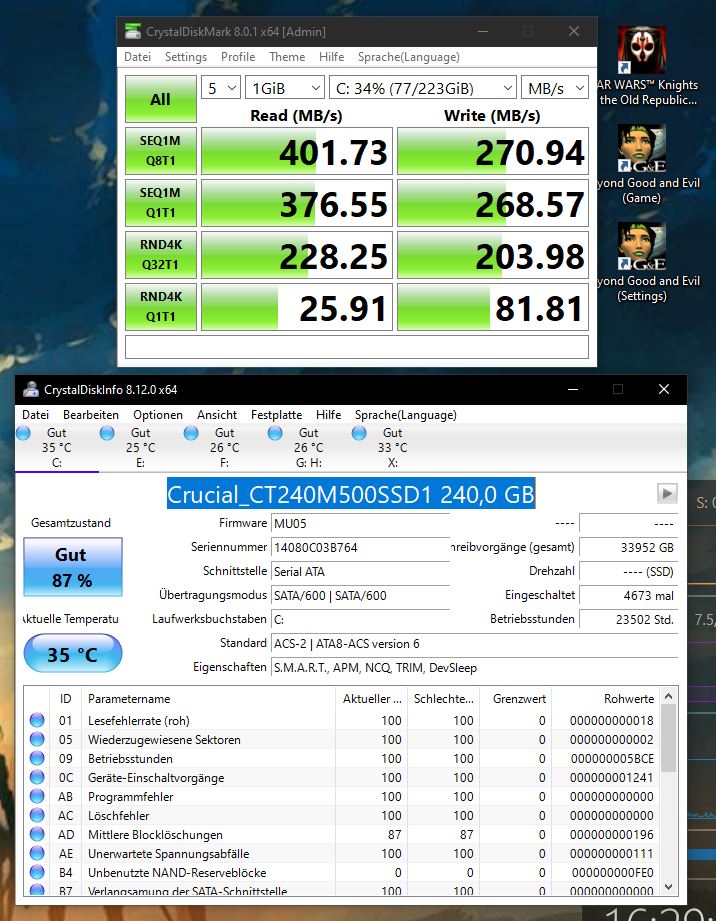Click the Eingeschaltet value 4673 mal

pyautogui.click(x=628, y=595)
